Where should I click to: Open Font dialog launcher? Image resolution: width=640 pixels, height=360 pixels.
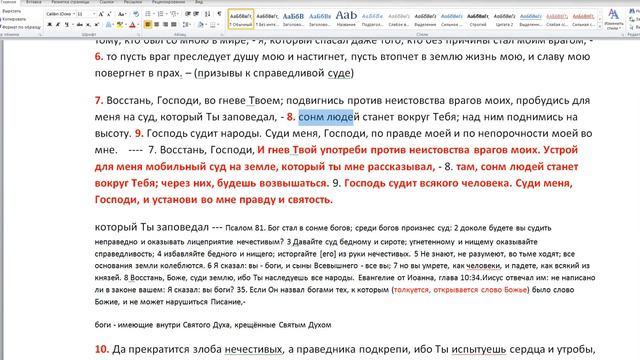coord(138,35)
